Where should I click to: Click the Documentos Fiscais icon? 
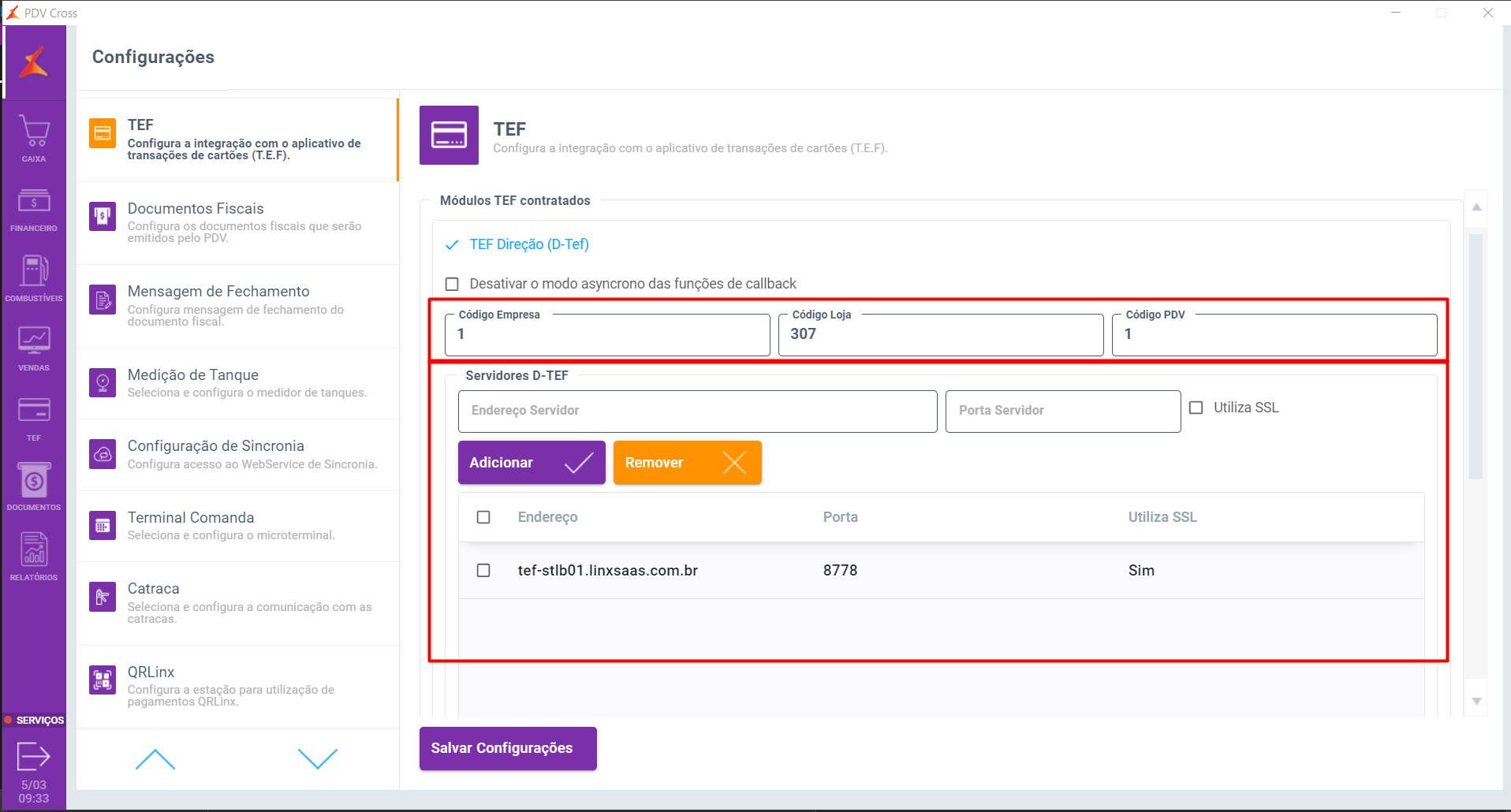[x=103, y=216]
